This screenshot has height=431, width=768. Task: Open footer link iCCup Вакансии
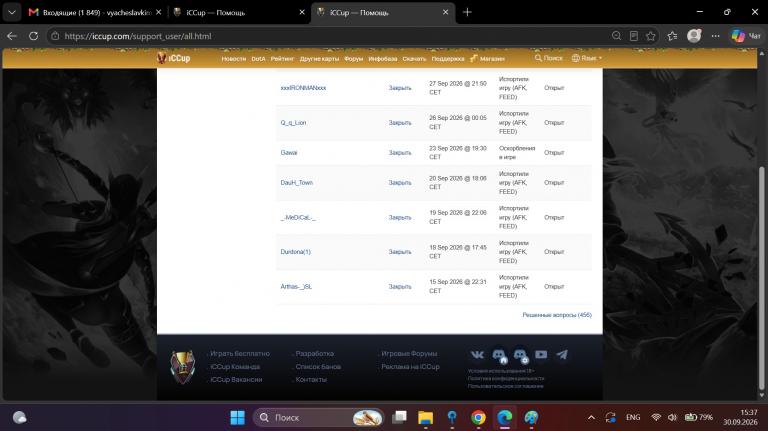click(x=236, y=380)
